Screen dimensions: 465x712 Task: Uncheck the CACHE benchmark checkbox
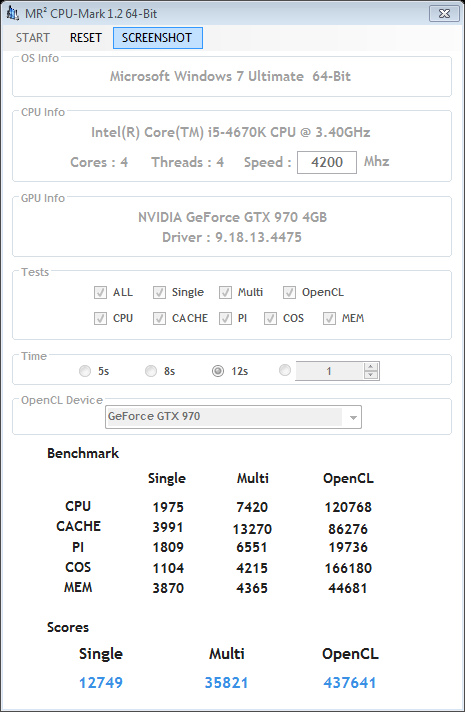click(159, 318)
